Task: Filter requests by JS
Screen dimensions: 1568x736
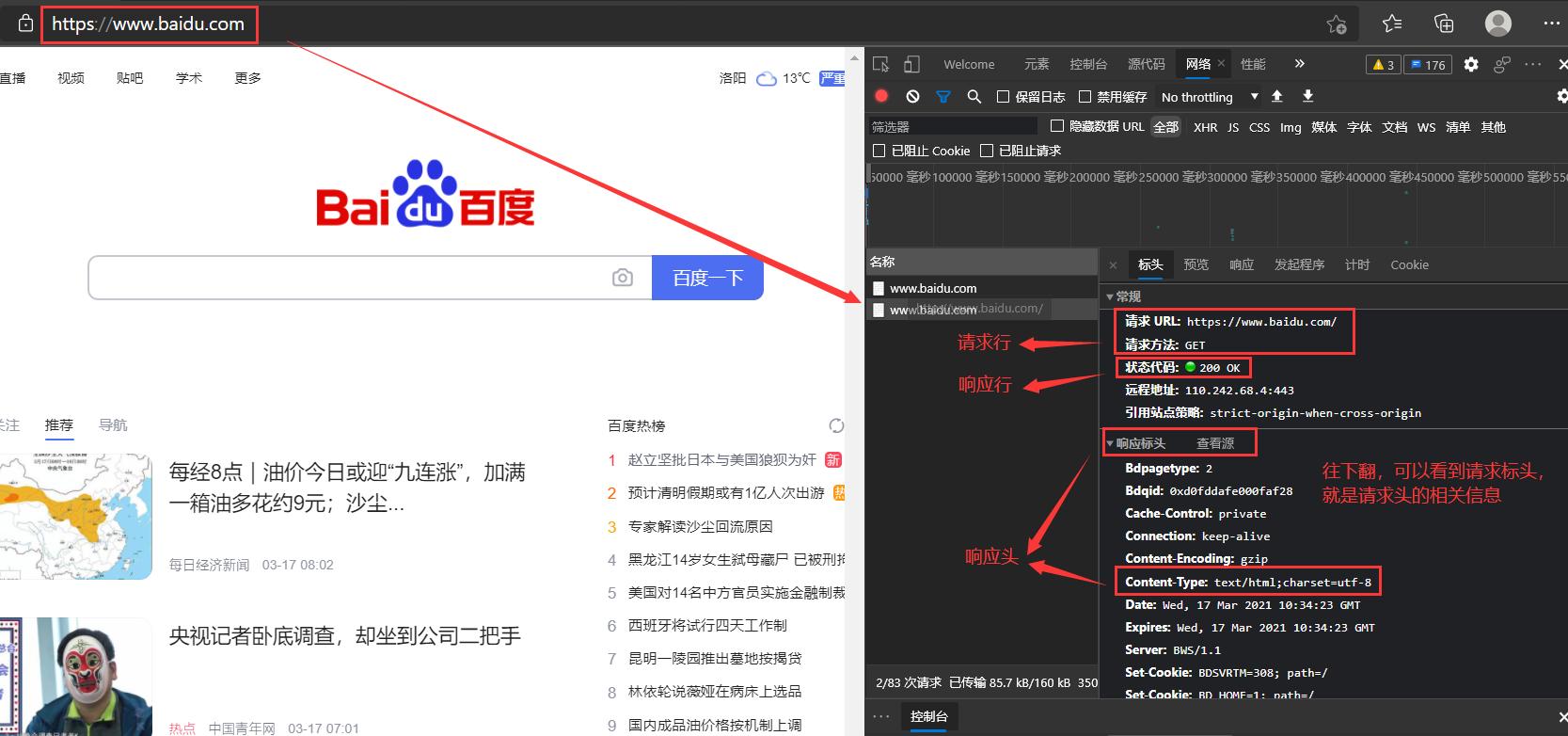Action: (x=1233, y=127)
